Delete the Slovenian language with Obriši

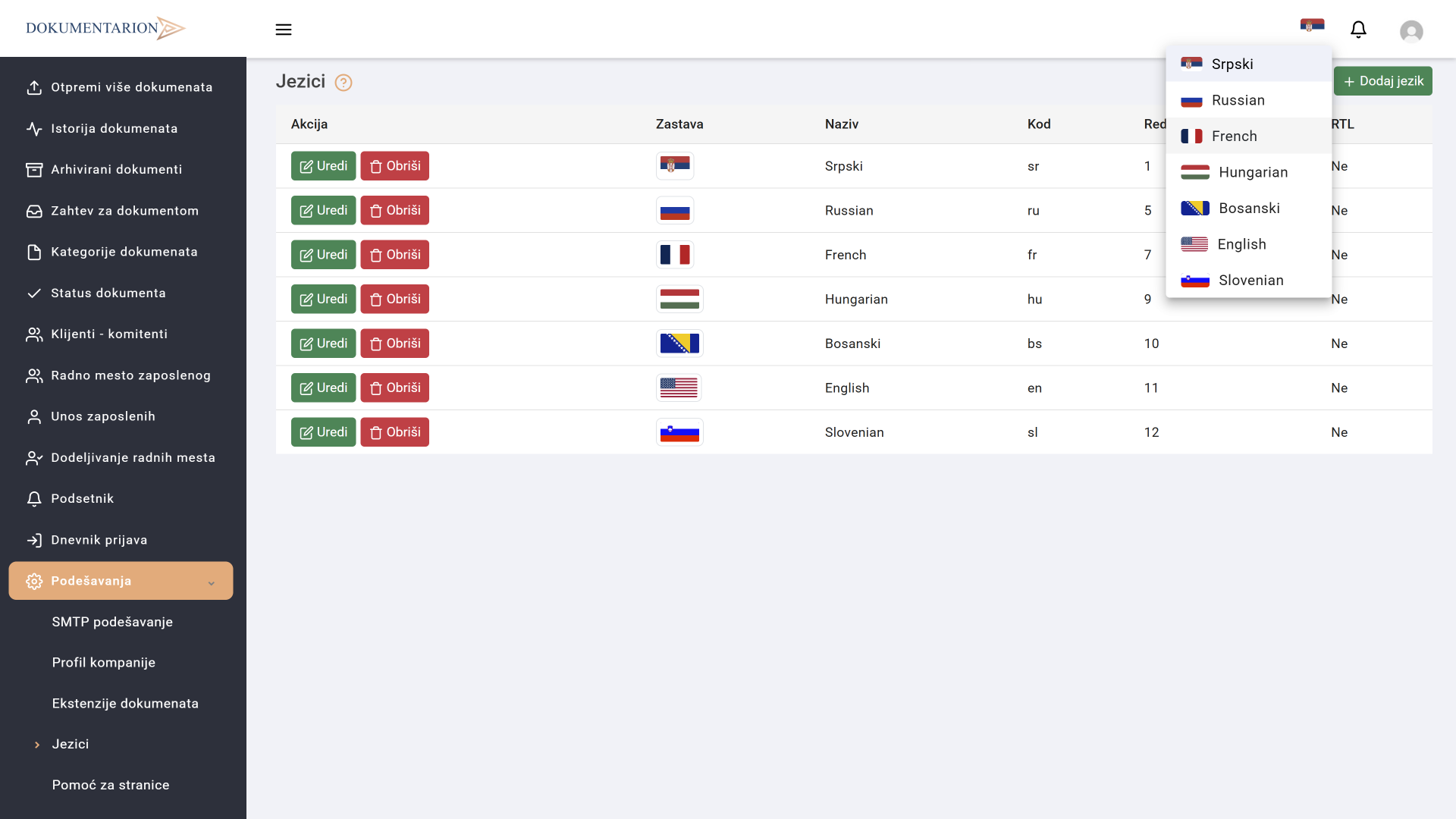pos(394,432)
